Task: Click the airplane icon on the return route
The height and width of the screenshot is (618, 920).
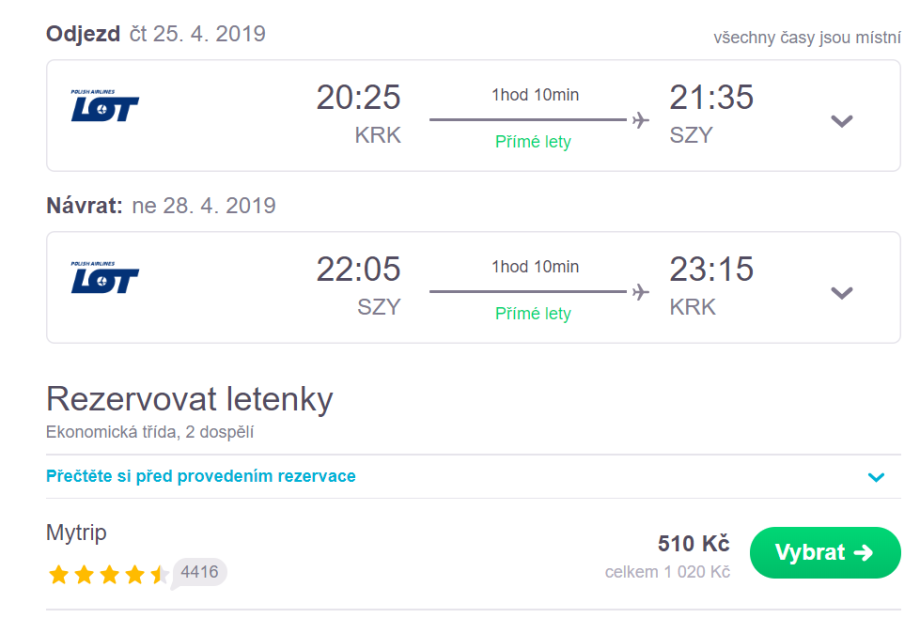Action: point(640,292)
